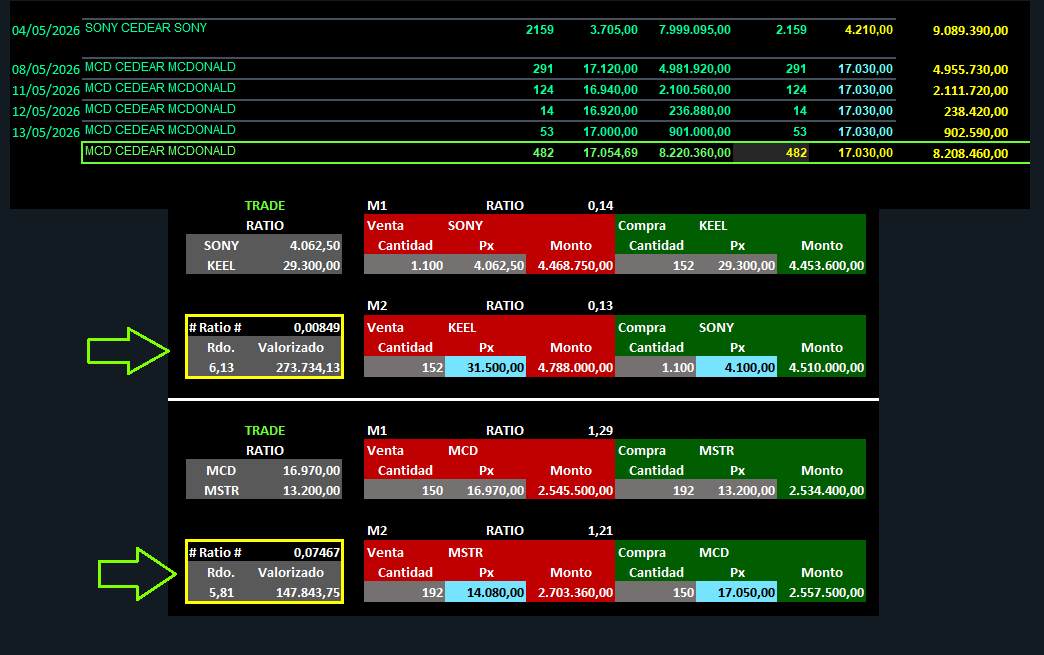Image resolution: width=1044 pixels, height=655 pixels.
Task: Click MCD total amount 8.220.360,00
Action: (x=694, y=153)
